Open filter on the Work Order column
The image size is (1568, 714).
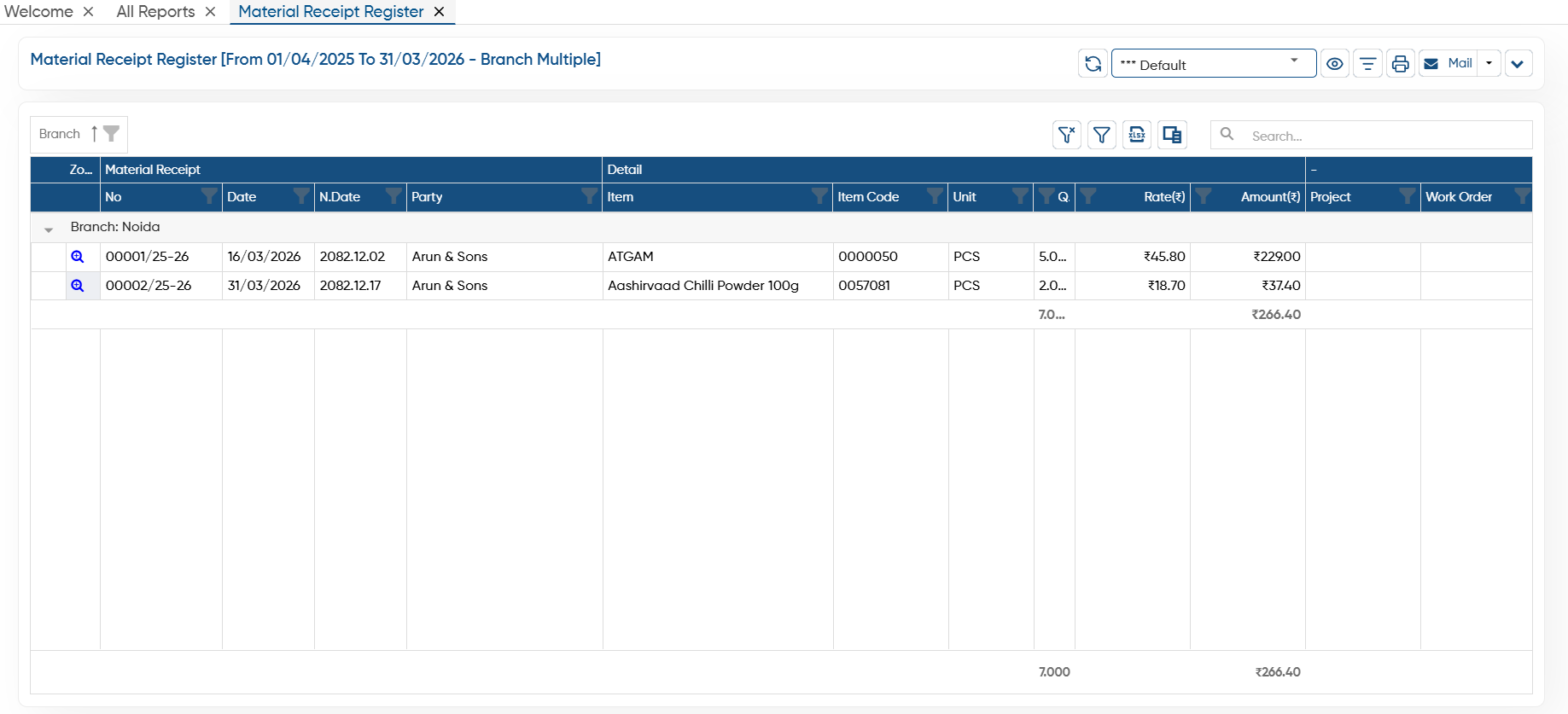tap(1522, 196)
